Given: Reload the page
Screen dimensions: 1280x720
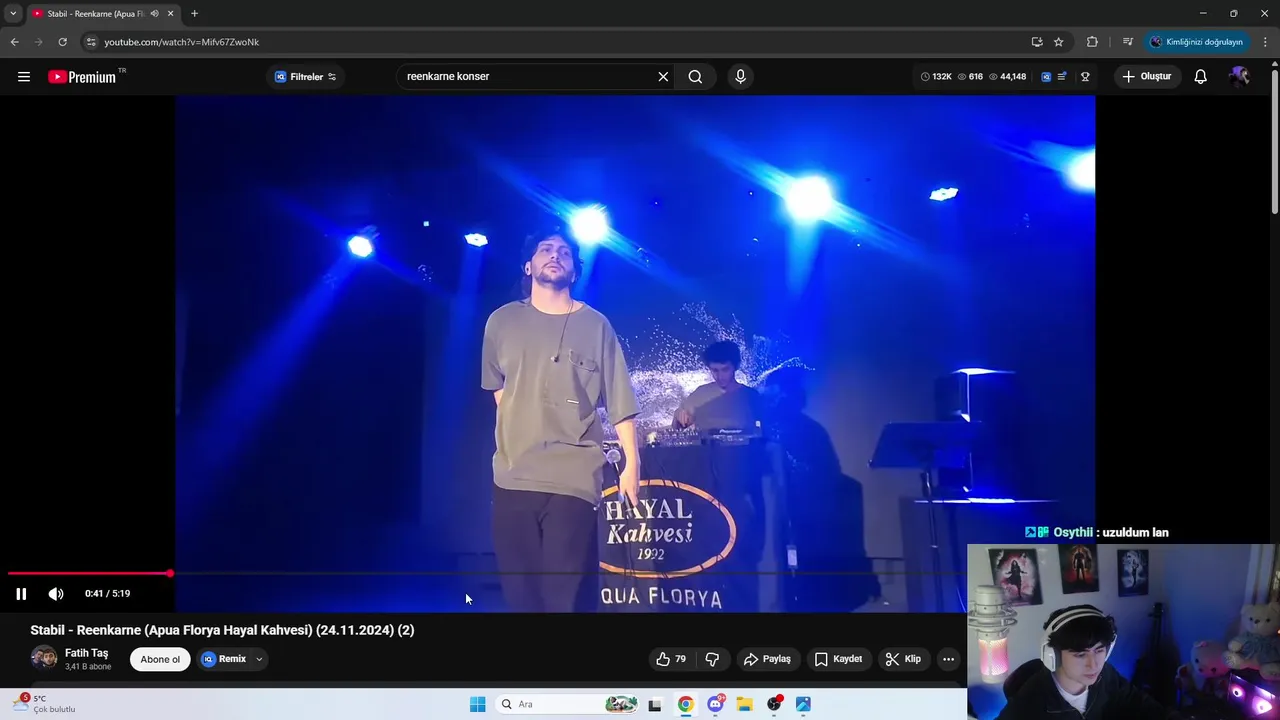Looking at the screenshot, I should point(62,42).
